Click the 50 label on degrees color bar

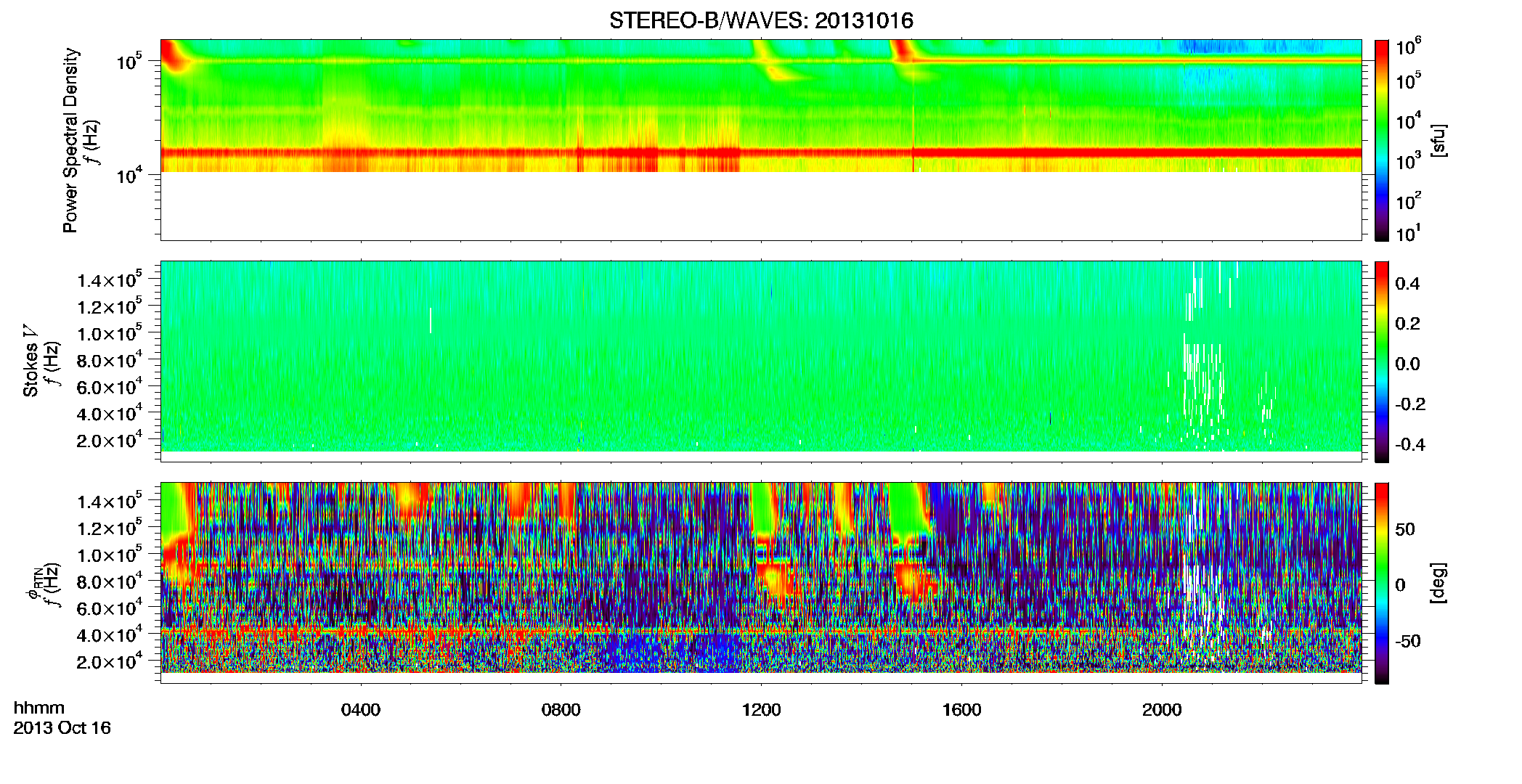pos(1405,529)
